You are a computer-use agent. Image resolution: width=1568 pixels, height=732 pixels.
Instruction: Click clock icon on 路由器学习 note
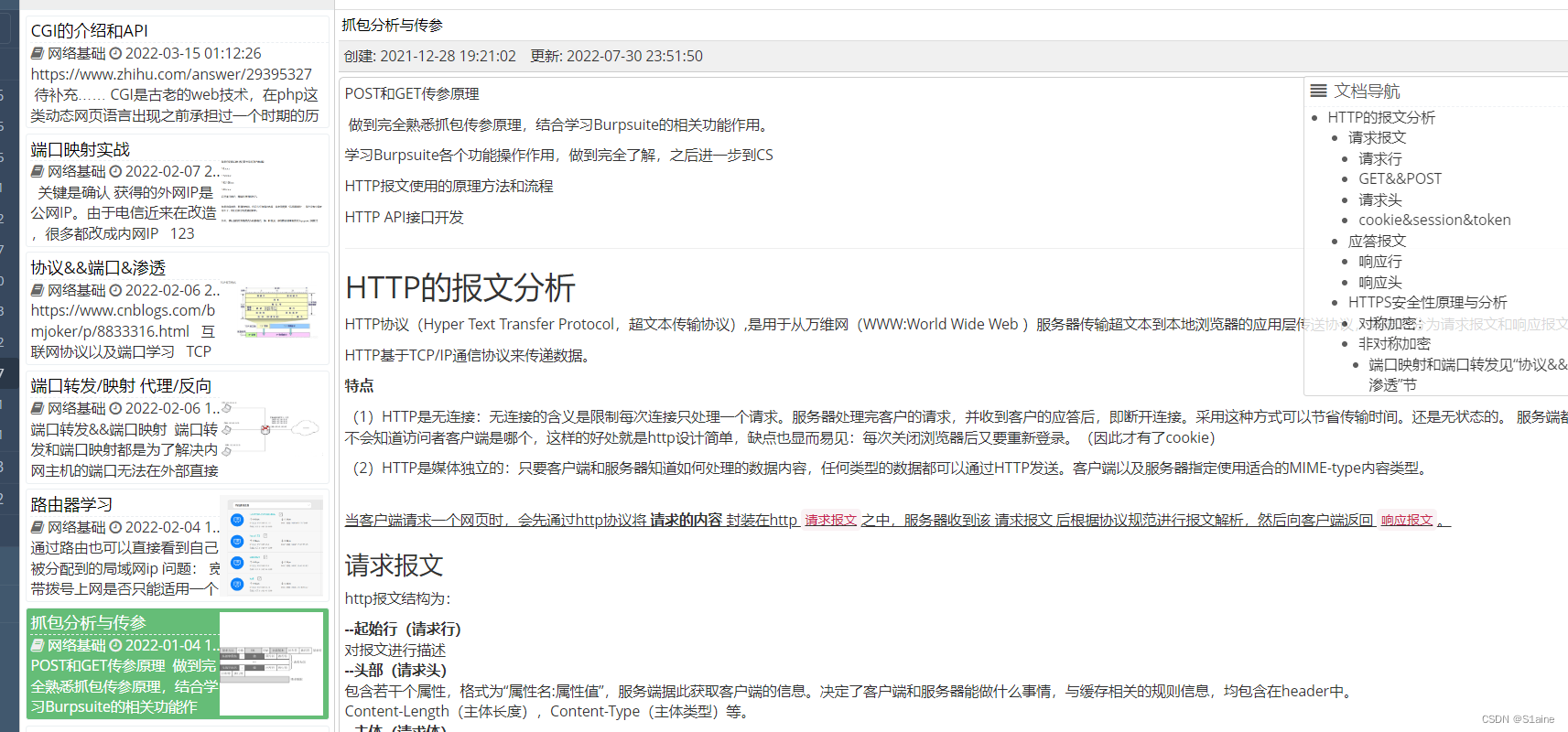[115, 527]
